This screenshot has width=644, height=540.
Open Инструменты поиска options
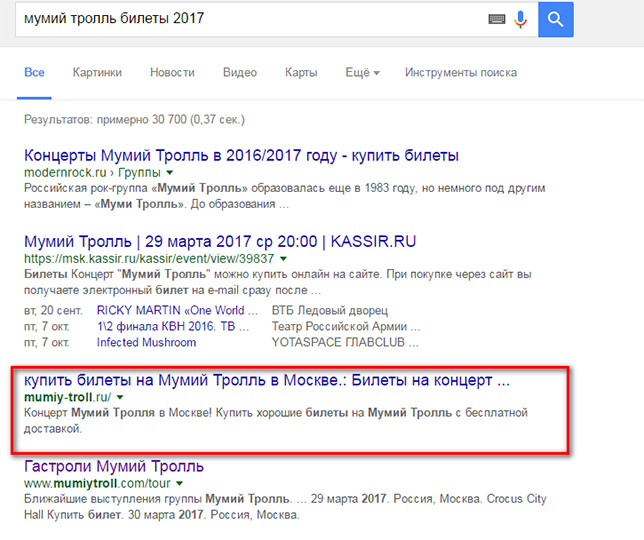point(461,73)
